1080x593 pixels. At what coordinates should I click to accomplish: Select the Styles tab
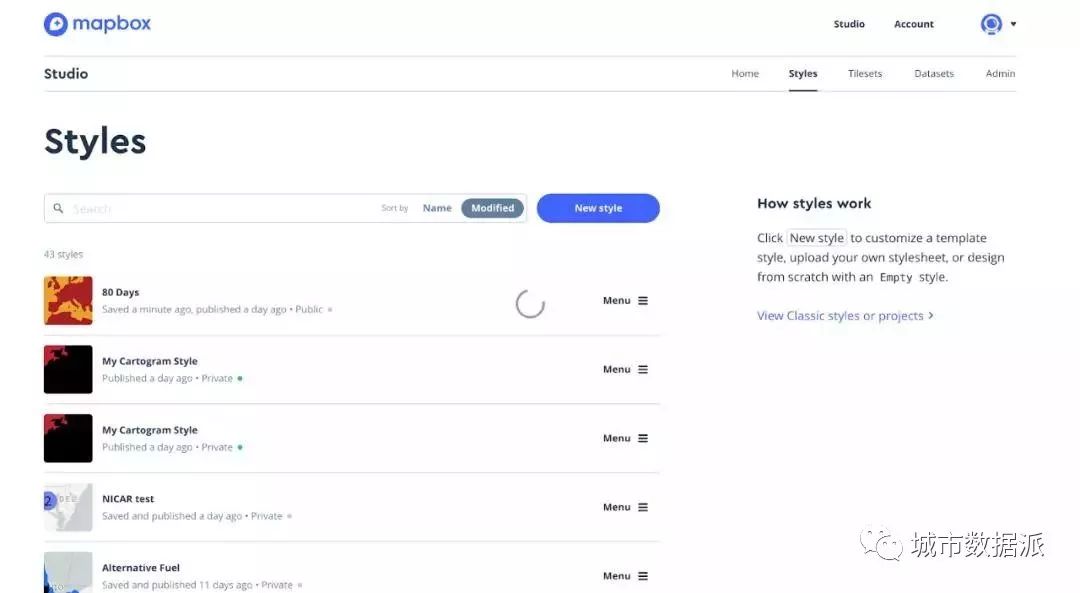coord(803,74)
